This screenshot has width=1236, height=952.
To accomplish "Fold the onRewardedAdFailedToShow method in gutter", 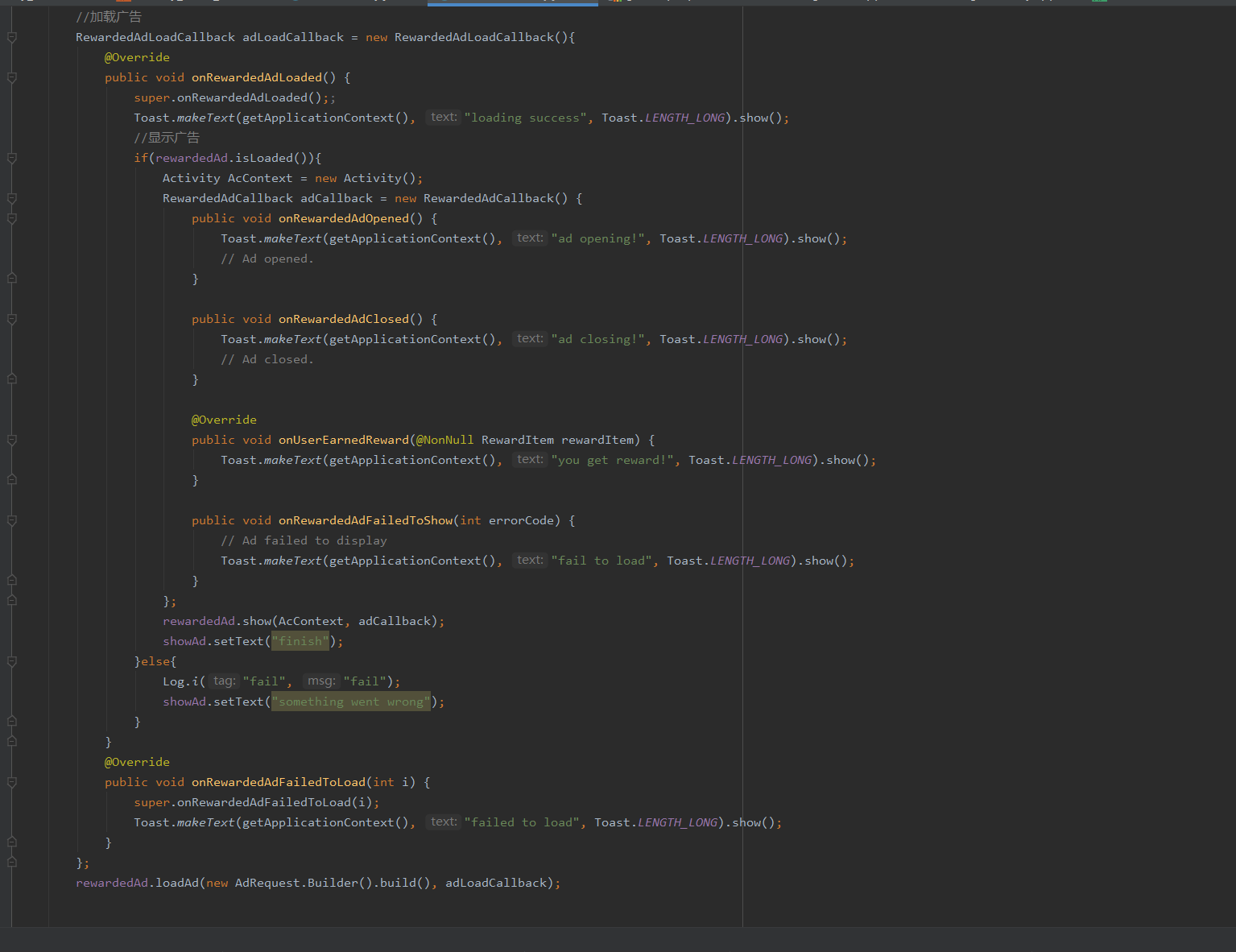I will pyautogui.click(x=12, y=520).
